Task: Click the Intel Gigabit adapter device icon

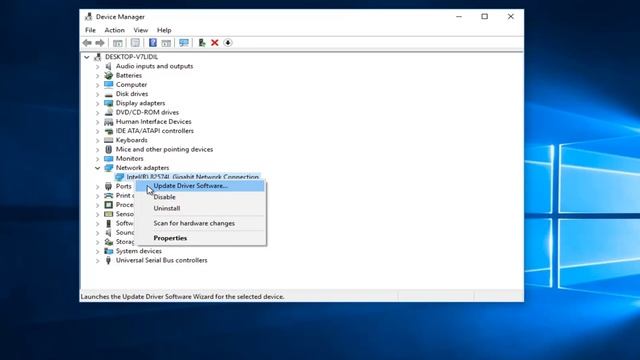Action: point(119,177)
